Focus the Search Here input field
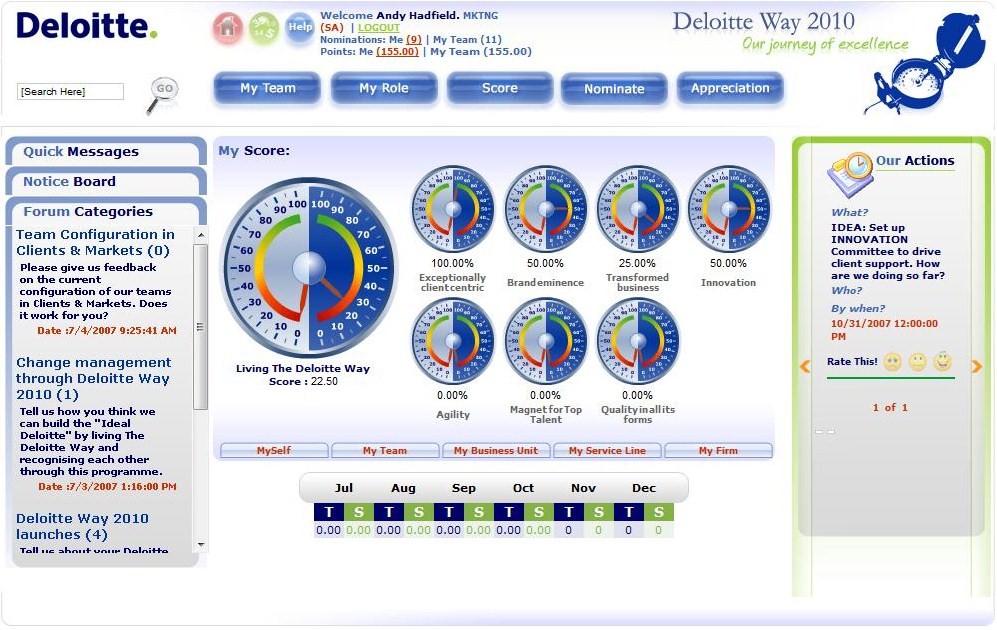This screenshot has height=630, width=997. (x=71, y=92)
